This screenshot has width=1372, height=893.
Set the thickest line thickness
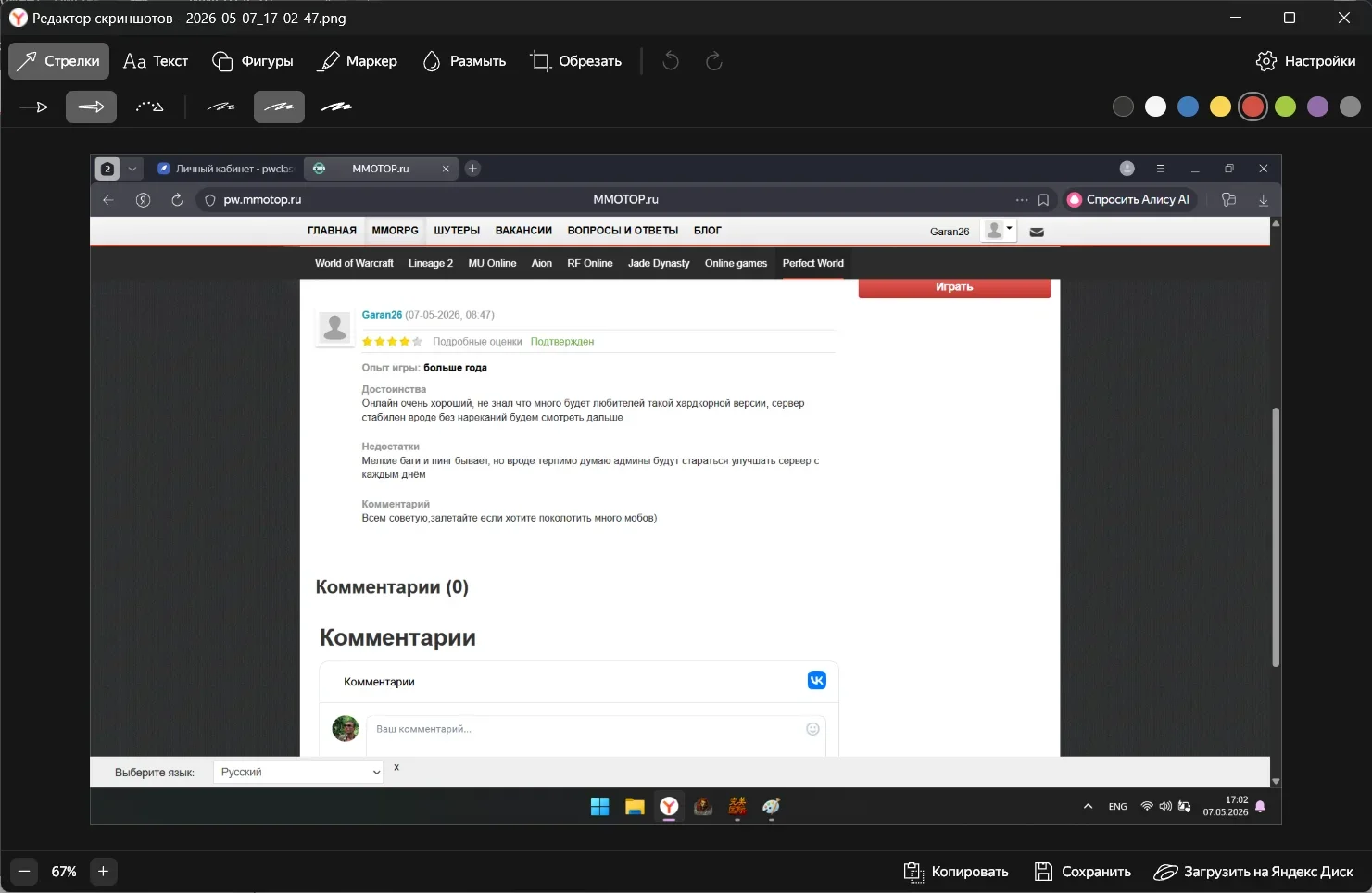(336, 107)
